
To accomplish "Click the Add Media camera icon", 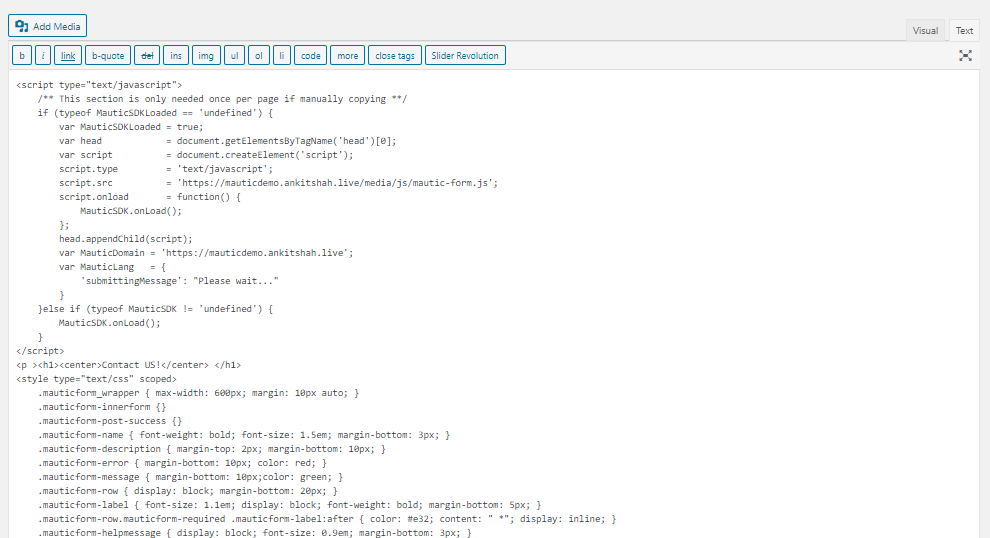I will [22, 26].
